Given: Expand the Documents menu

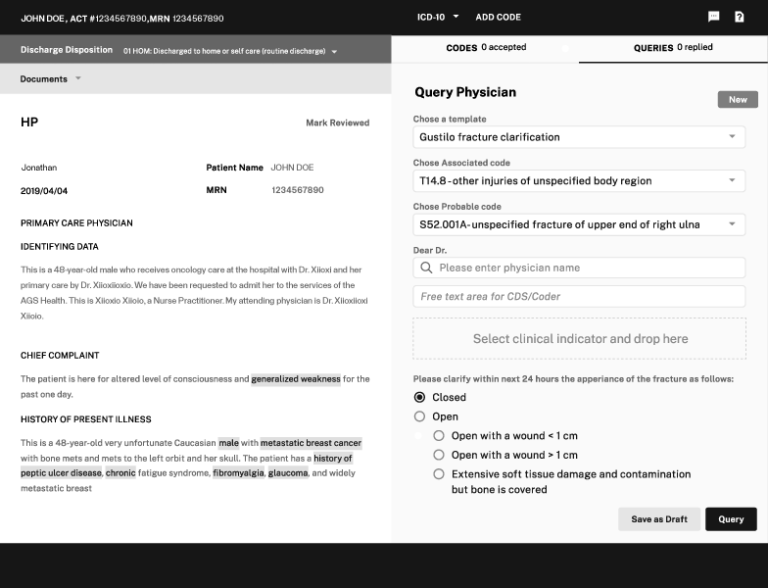Looking at the screenshot, I should tap(51, 78).
